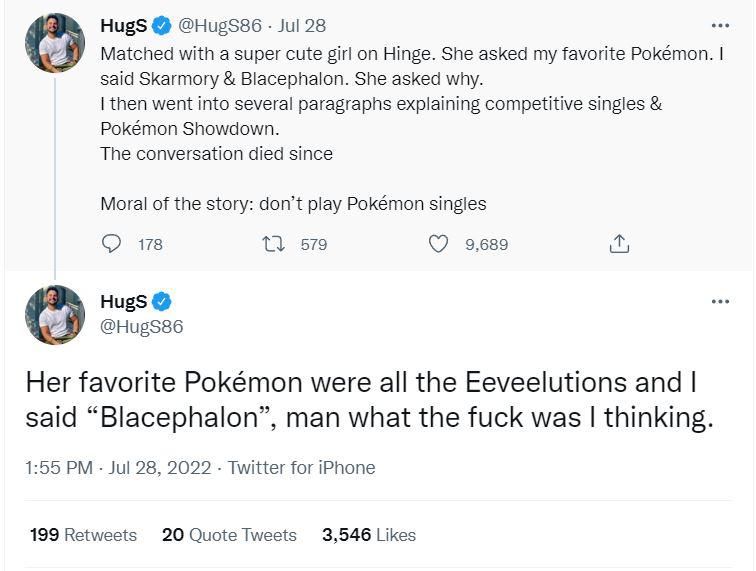Open the HugS profile picture on the second tweet
The image size is (756, 571).
55,315
